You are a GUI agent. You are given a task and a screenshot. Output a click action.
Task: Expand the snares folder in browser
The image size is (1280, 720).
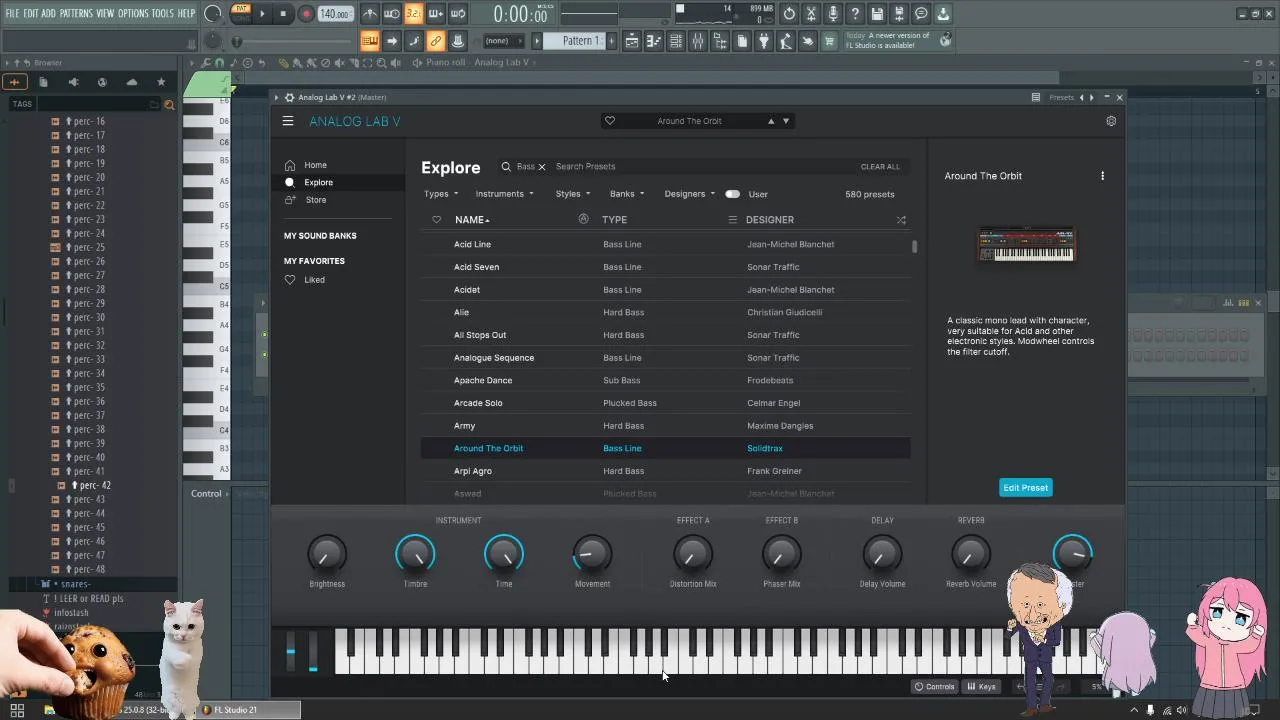click(75, 584)
